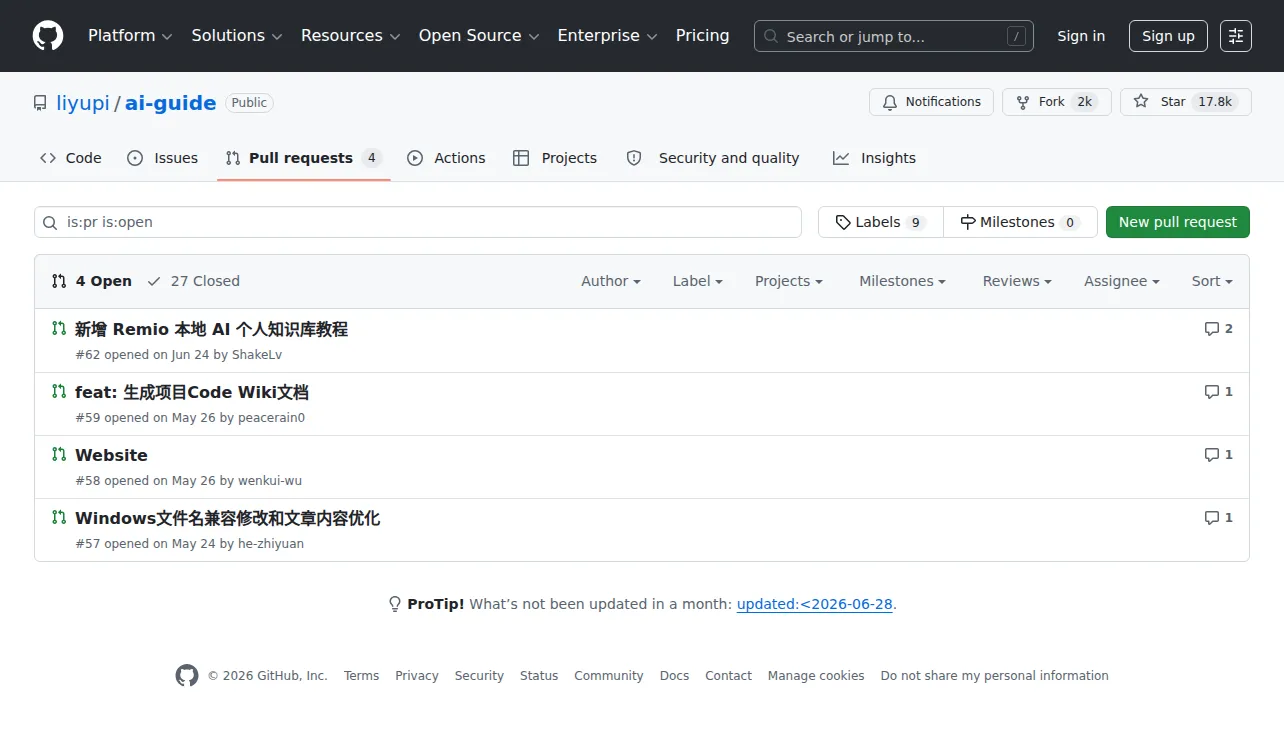The width and height of the screenshot is (1284, 729).
Task: Open the Reviews filter dropdown
Action: point(1017,281)
